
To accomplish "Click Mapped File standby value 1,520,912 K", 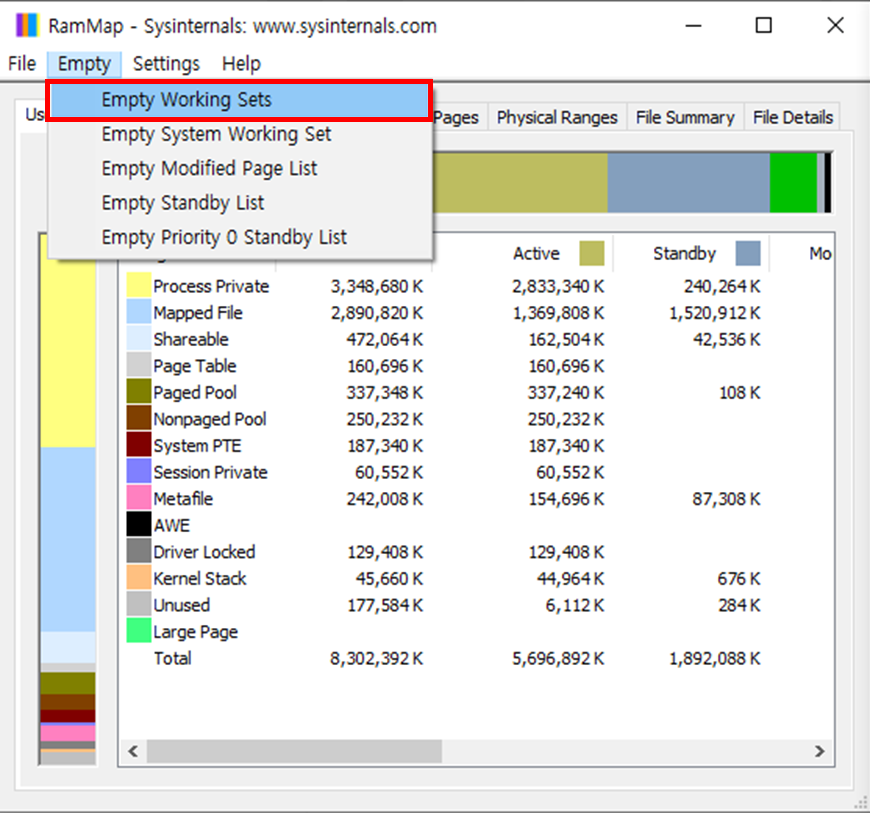I will point(715,313).
